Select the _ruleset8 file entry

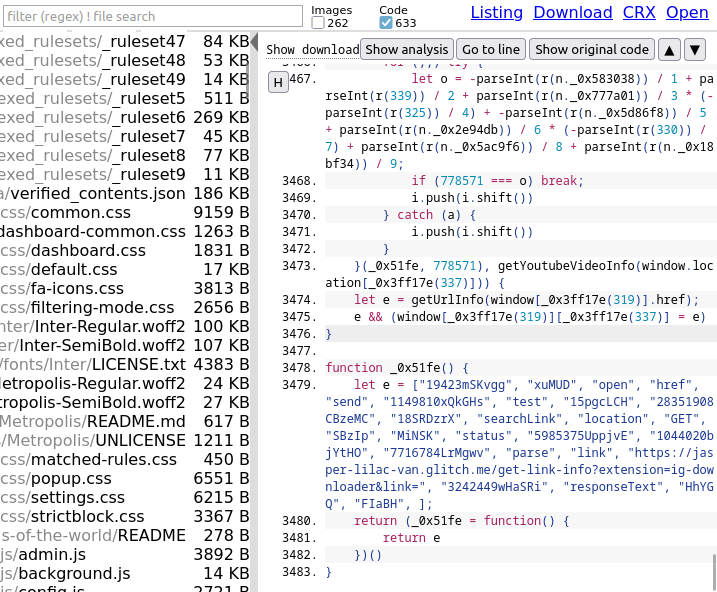[x=124, y=155]
